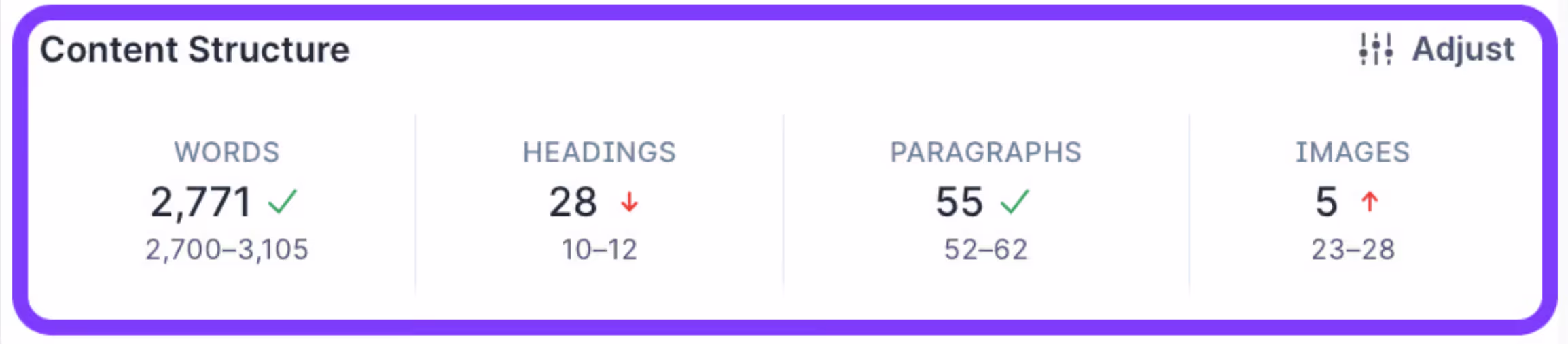
Task: Click the word count value 2,771
Action: (201, 202)
